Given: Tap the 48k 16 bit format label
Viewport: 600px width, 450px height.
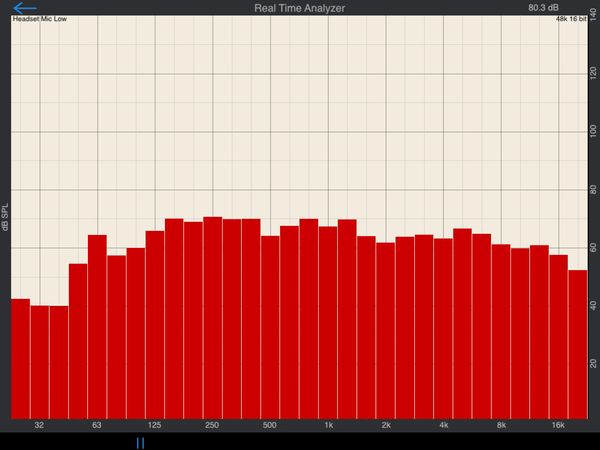Looking at the screenshot, I should [570, 19].
